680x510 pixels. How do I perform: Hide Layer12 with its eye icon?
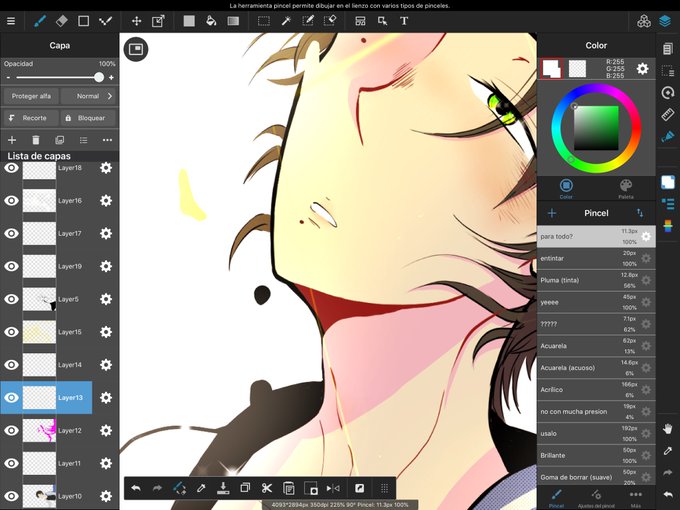12,430
